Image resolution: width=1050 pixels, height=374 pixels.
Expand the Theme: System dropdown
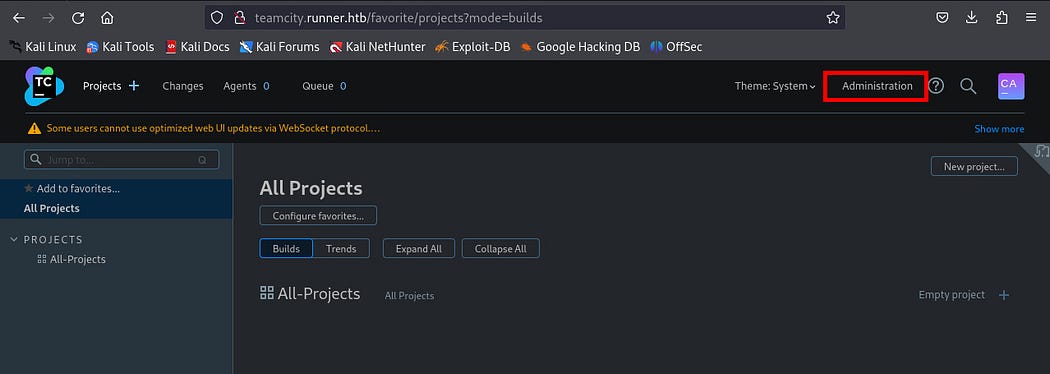pyautogui.click(x=775, y=86)
